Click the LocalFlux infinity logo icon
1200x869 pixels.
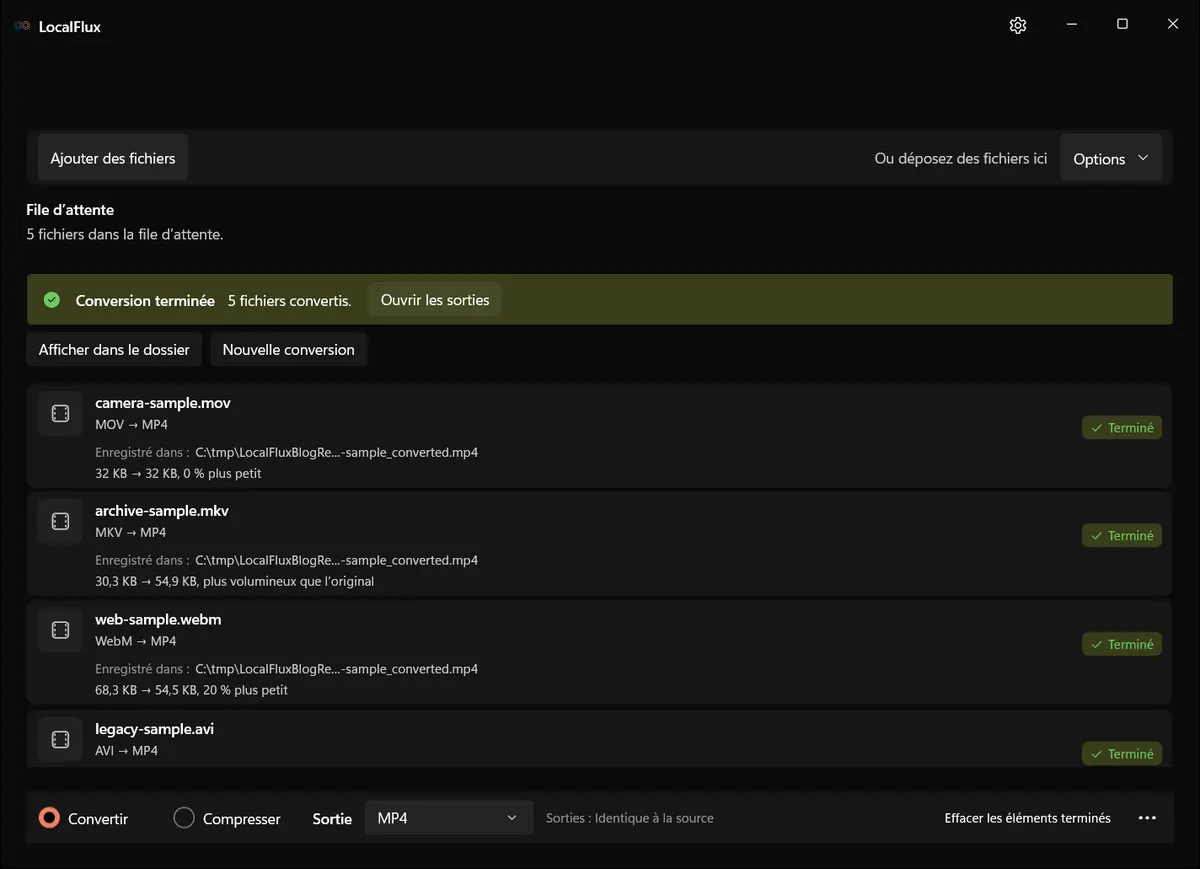pos(22,27)
